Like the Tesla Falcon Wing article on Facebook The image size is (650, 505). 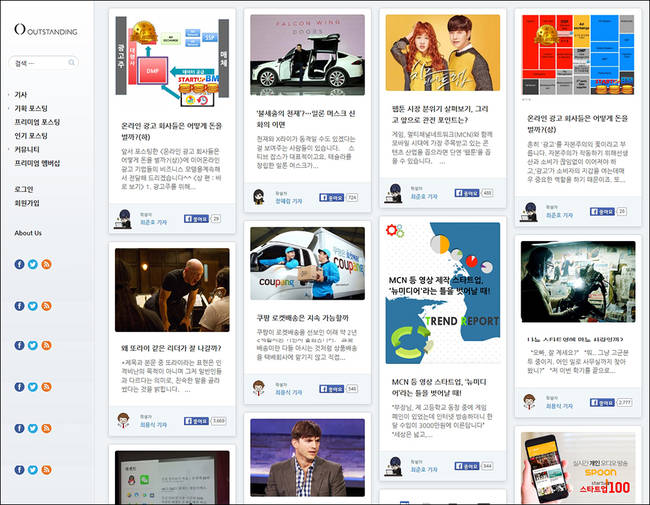(x=330, y=198)
